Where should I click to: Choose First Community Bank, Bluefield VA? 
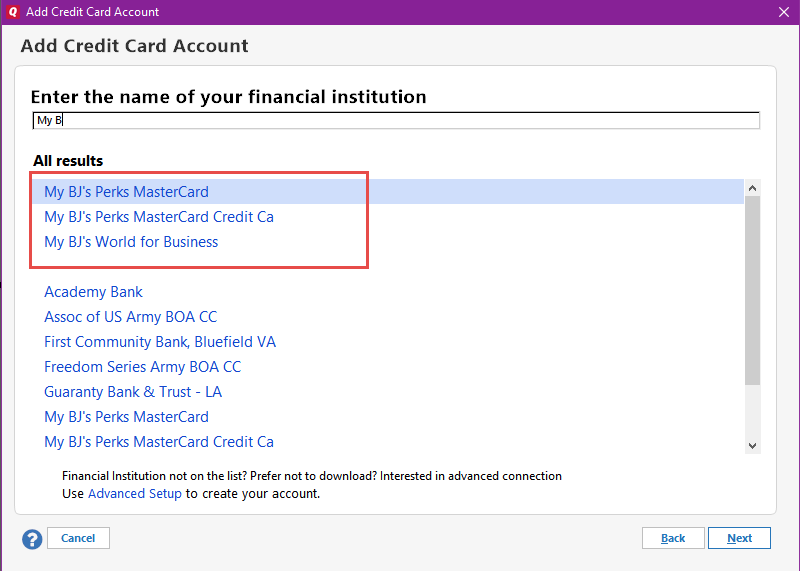pyautogui.click(x=160, y=342)
